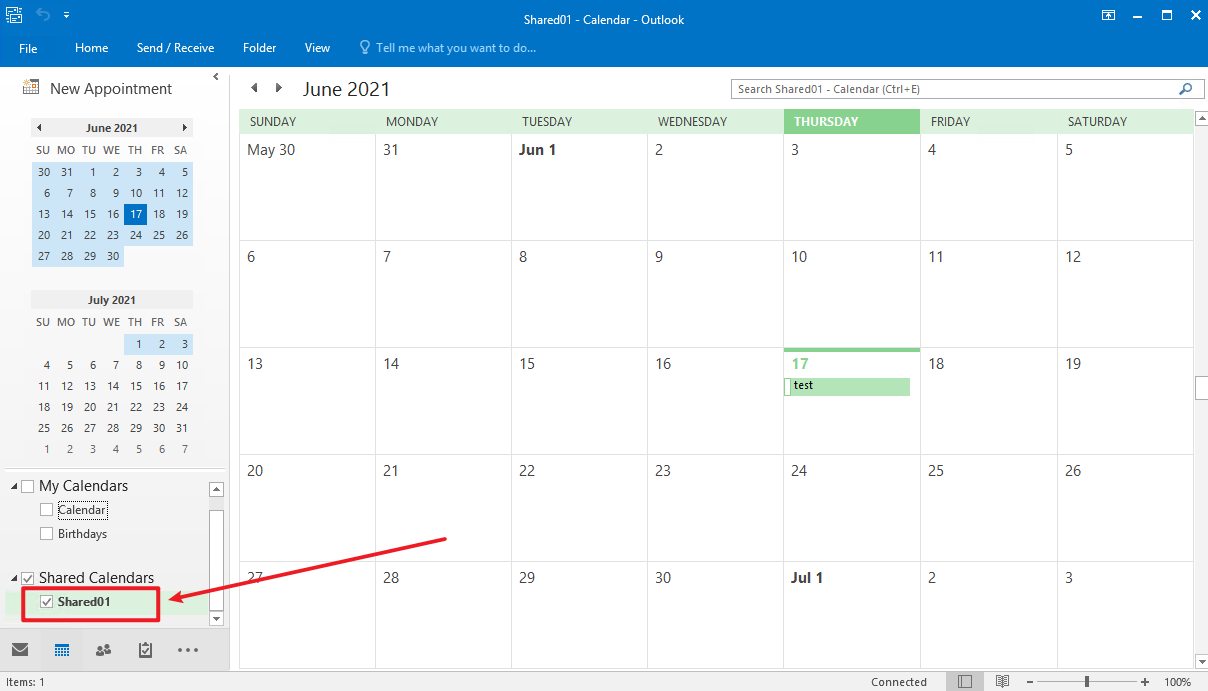The image size is (1208, 691).
Task: Select the May 30 day cell
Action: coord(307,187)
